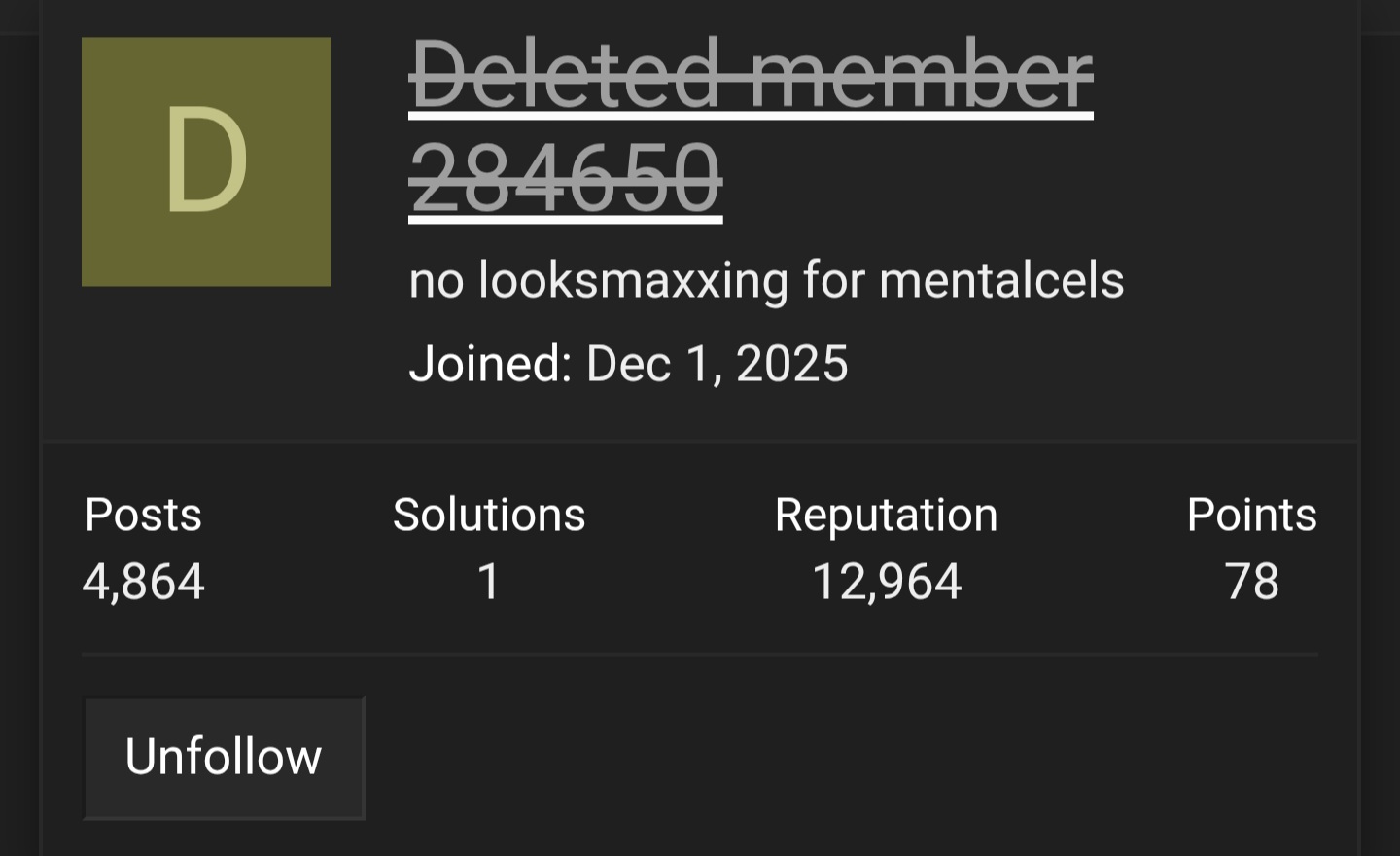This screenshot has height=856, width=1400.
Task: Click the 284650 part of username
Action: [565, 179]
